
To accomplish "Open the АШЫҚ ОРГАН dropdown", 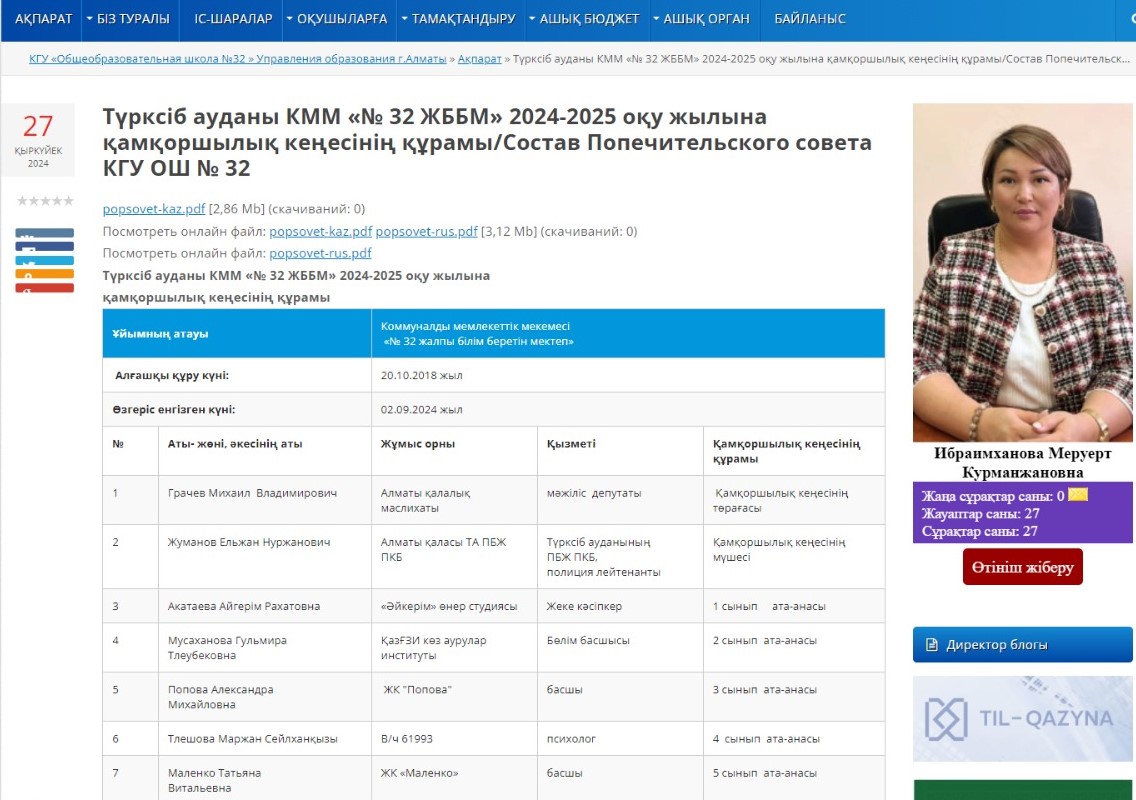I will tap(700, 19).
